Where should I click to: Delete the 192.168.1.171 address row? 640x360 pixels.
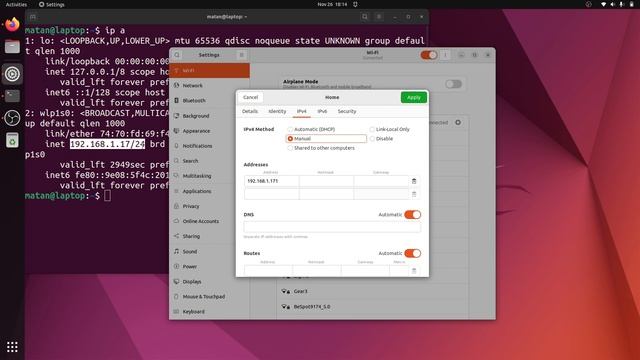click(414, 181)
